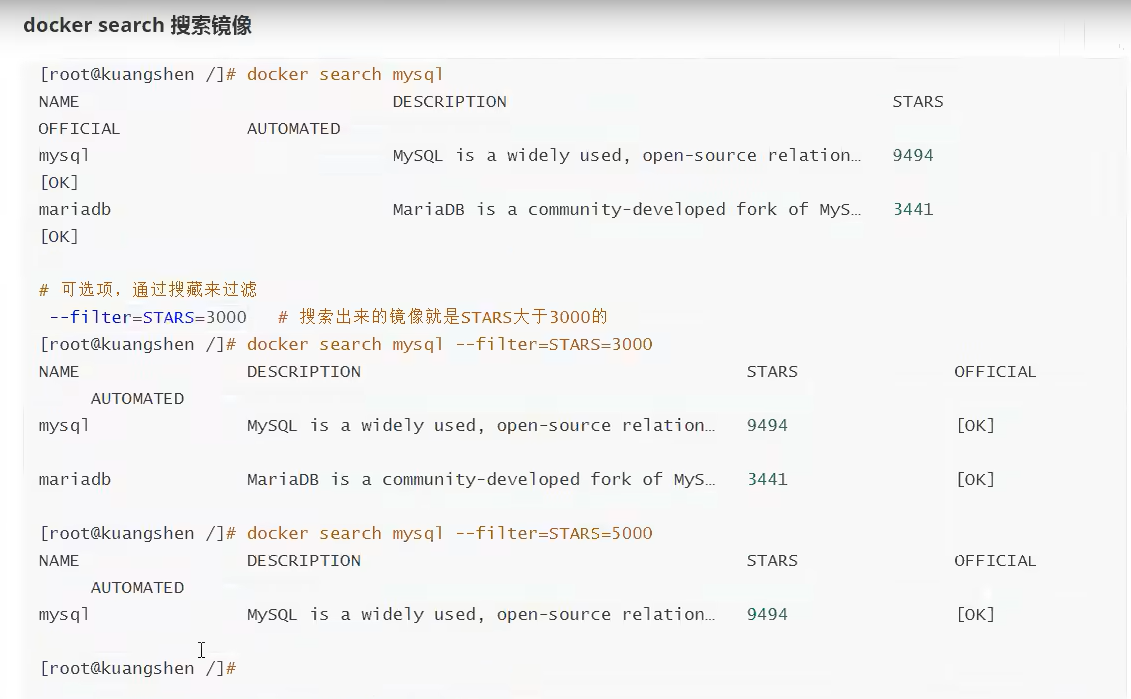Click the first 'docker search mysql' command

point(345,74)
